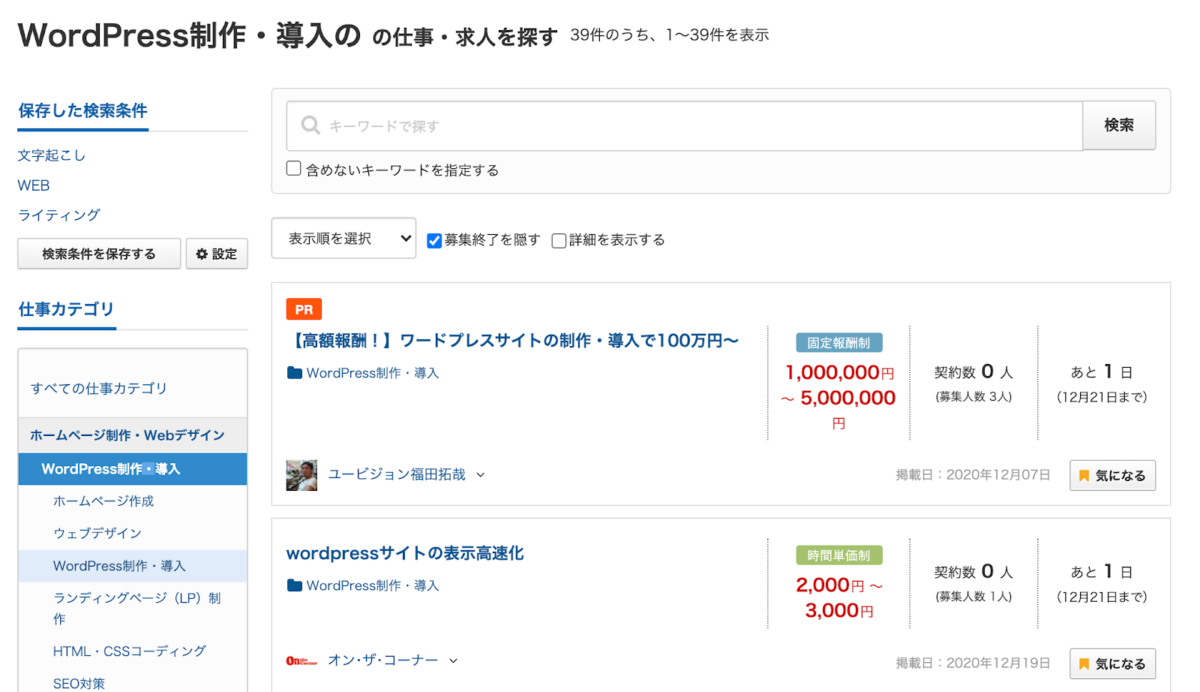Bookmark the wordpress高速化 job with 気になる
This screenshot has width=1200, height=692.
[x=1112, y=663]
